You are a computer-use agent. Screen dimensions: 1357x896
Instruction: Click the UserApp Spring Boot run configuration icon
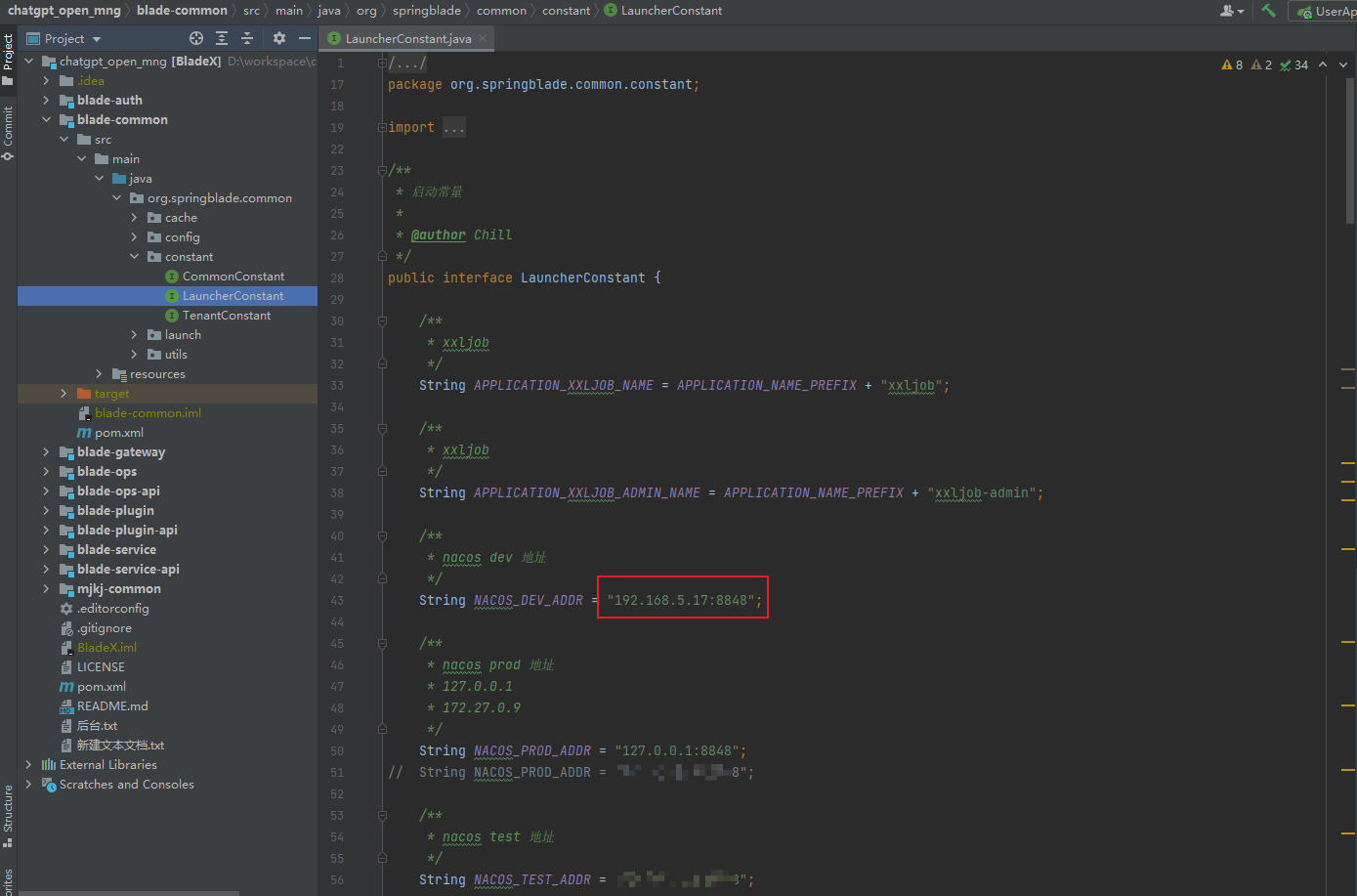pos(1303,11)
